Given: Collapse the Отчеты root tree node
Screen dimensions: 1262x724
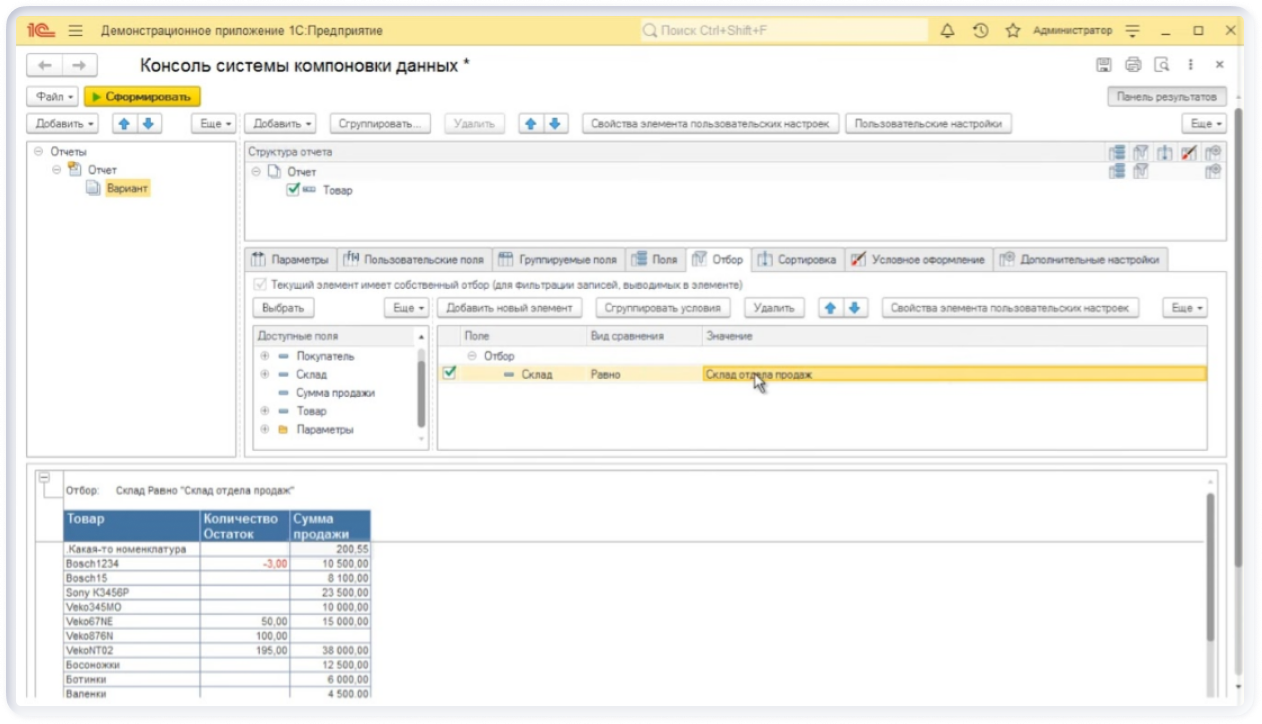Looking at the screenshot, I should coord(39,152).
